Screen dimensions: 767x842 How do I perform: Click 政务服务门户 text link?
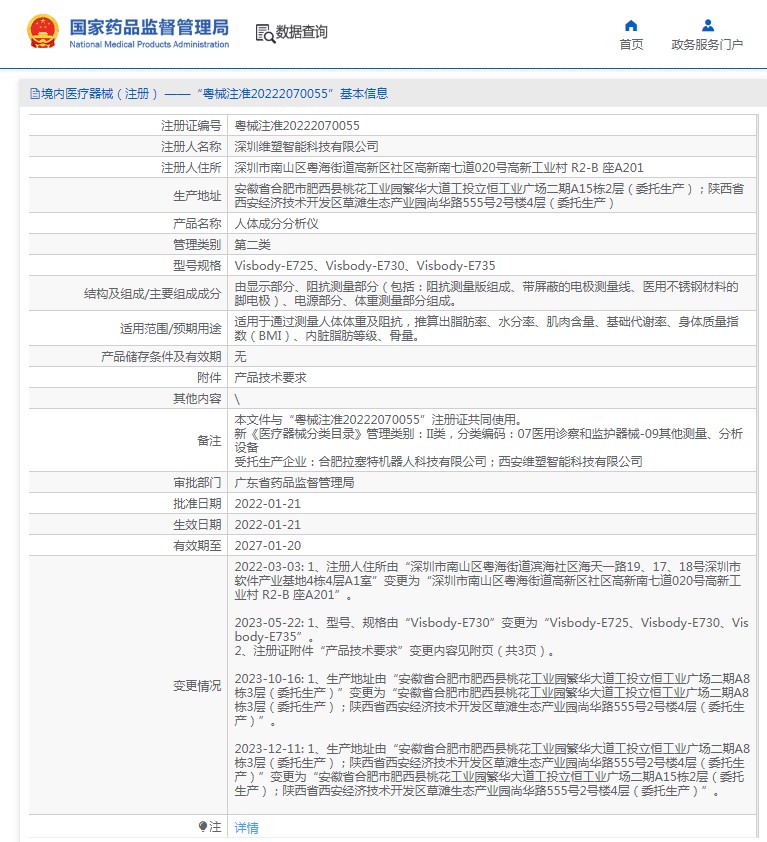point(707,45)
